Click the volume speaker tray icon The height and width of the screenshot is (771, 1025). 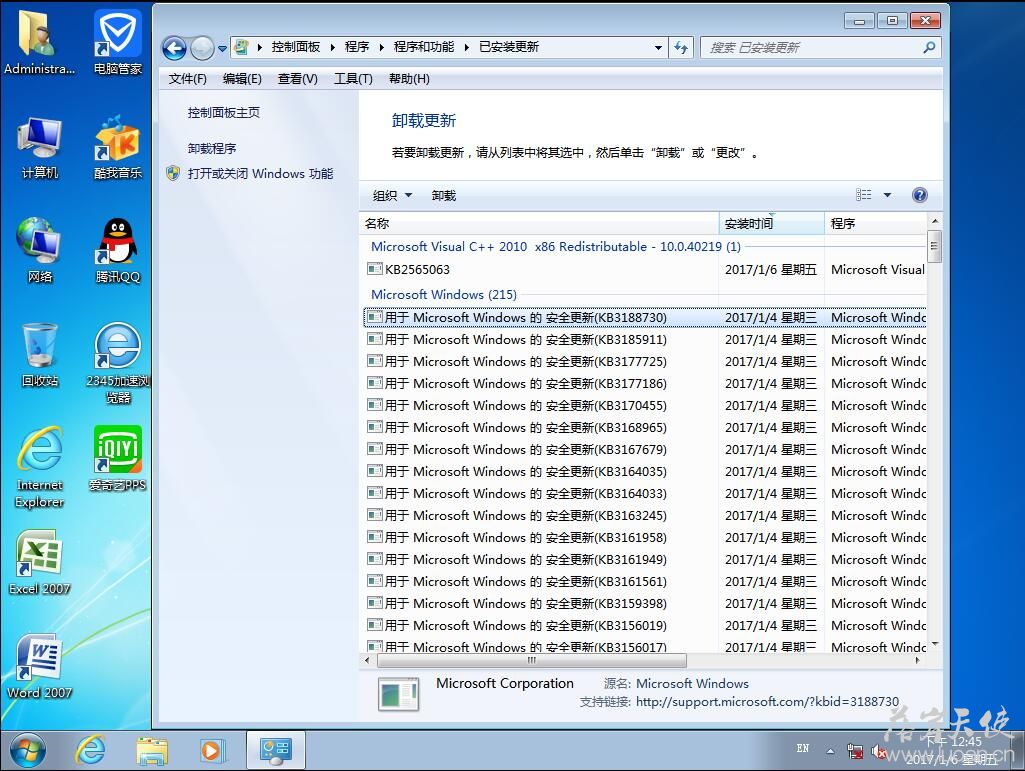click(x=878, y=752)
